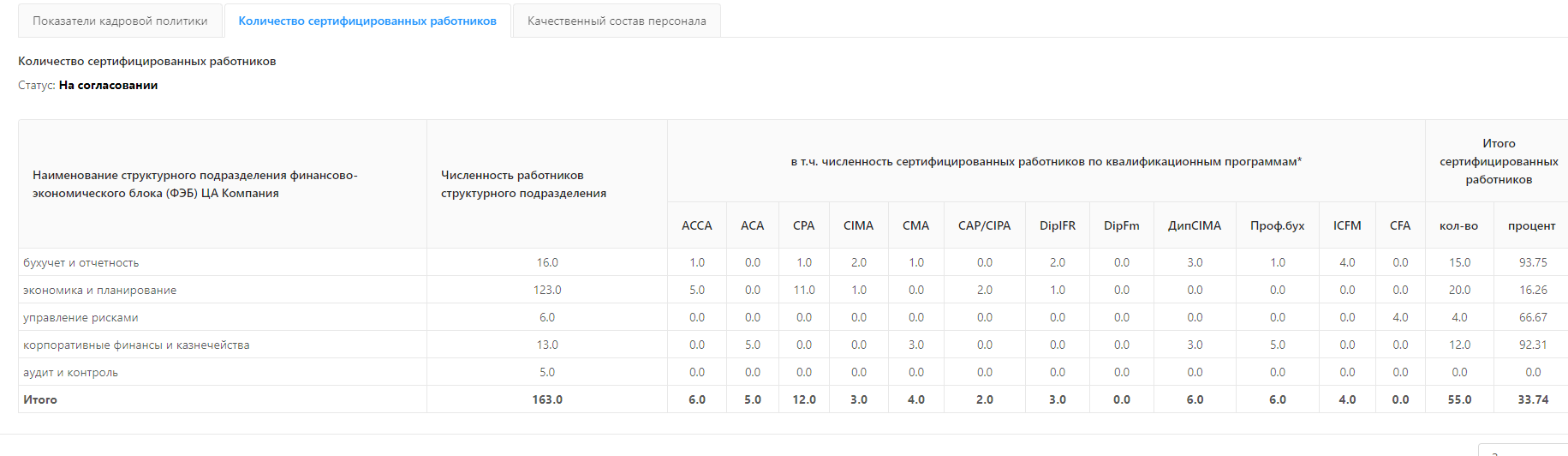Click the Итого total 163.0 cell

pyautogui.click(x=547, y=399)
